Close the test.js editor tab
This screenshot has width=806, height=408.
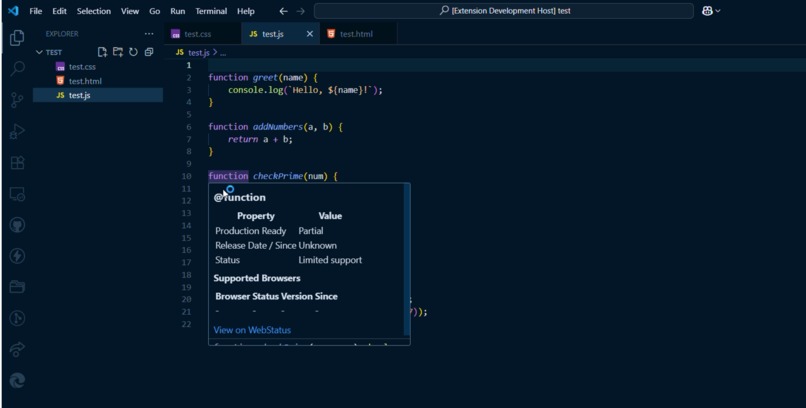pyautogui.click(x=309, y=34)
